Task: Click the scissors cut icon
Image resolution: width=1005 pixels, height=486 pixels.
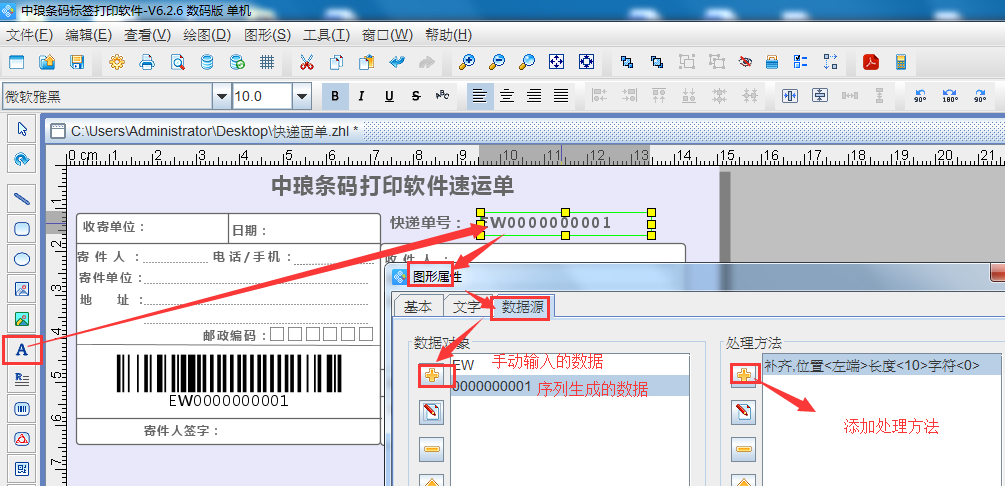Action: 306,62
